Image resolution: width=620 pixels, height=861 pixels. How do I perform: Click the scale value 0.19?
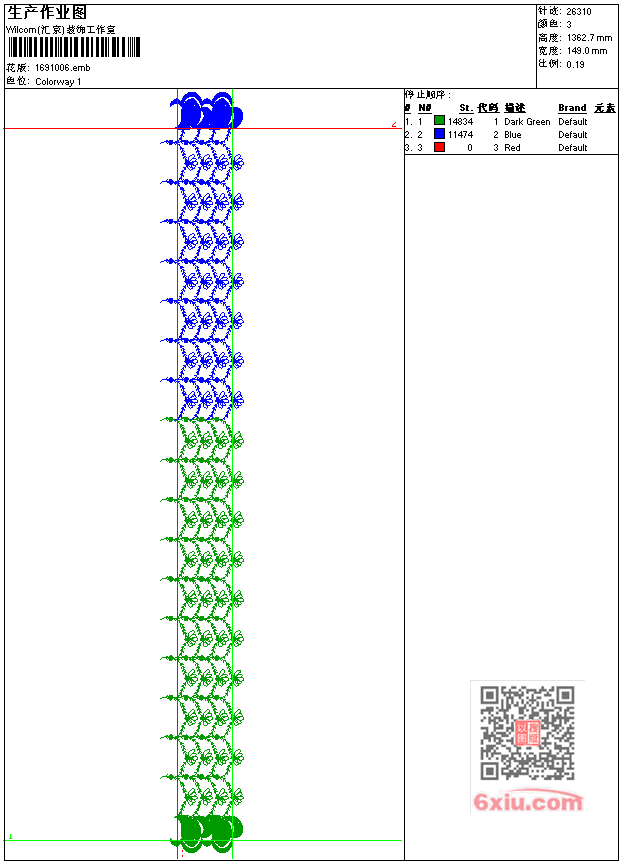[x=576, y=64]
